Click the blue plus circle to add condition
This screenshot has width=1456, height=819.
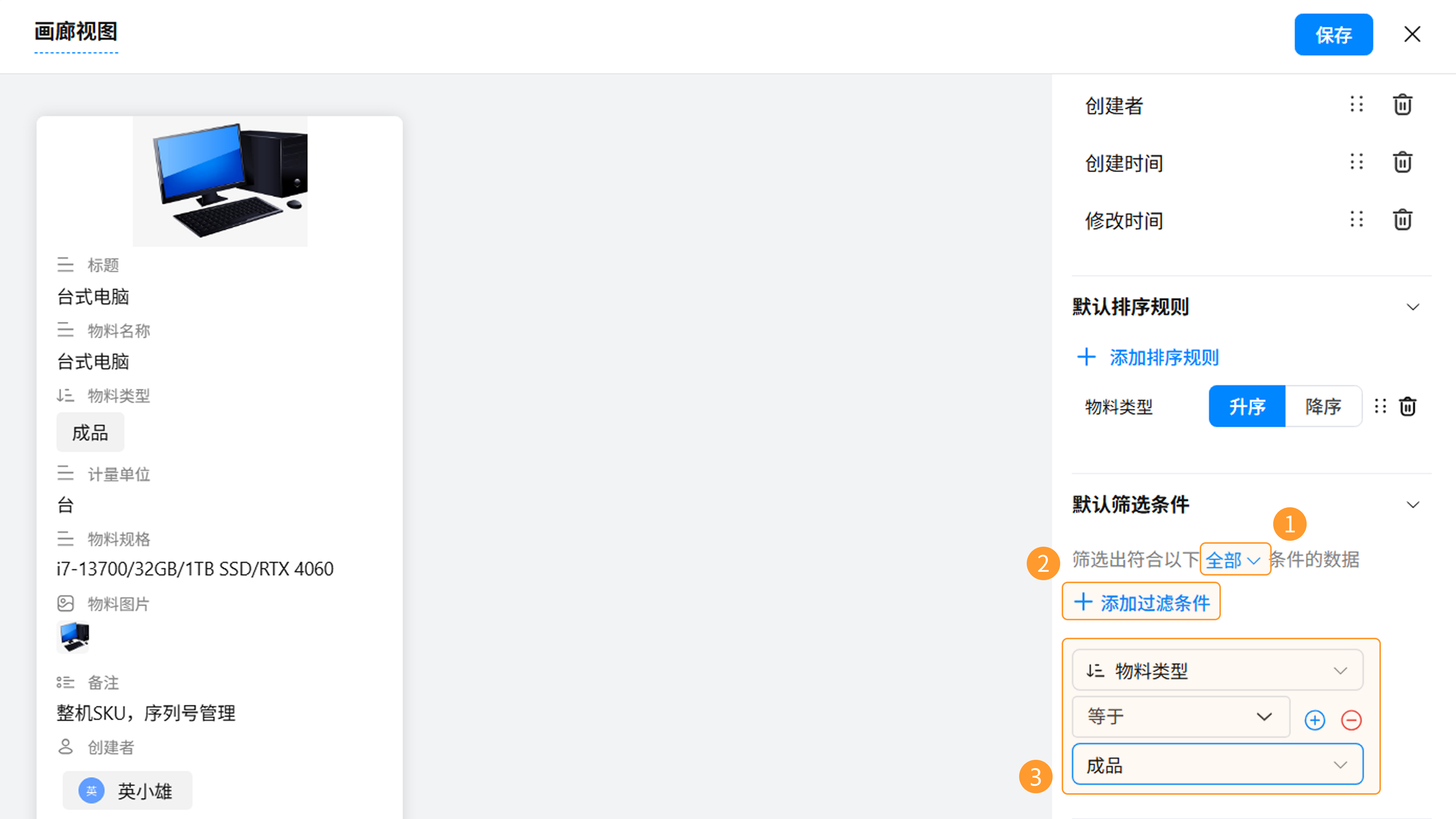pyautogui.click(x=1315, y=720)
